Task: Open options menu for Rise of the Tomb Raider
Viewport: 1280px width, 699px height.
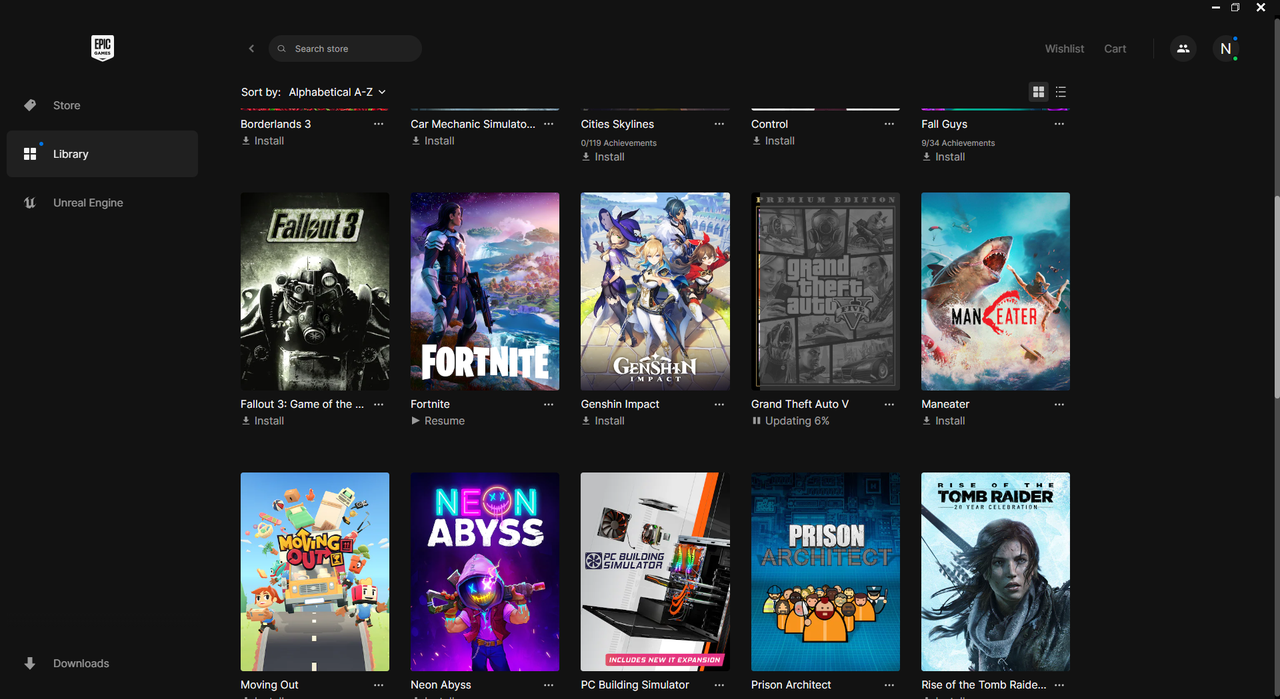Action: [1059, 685]
